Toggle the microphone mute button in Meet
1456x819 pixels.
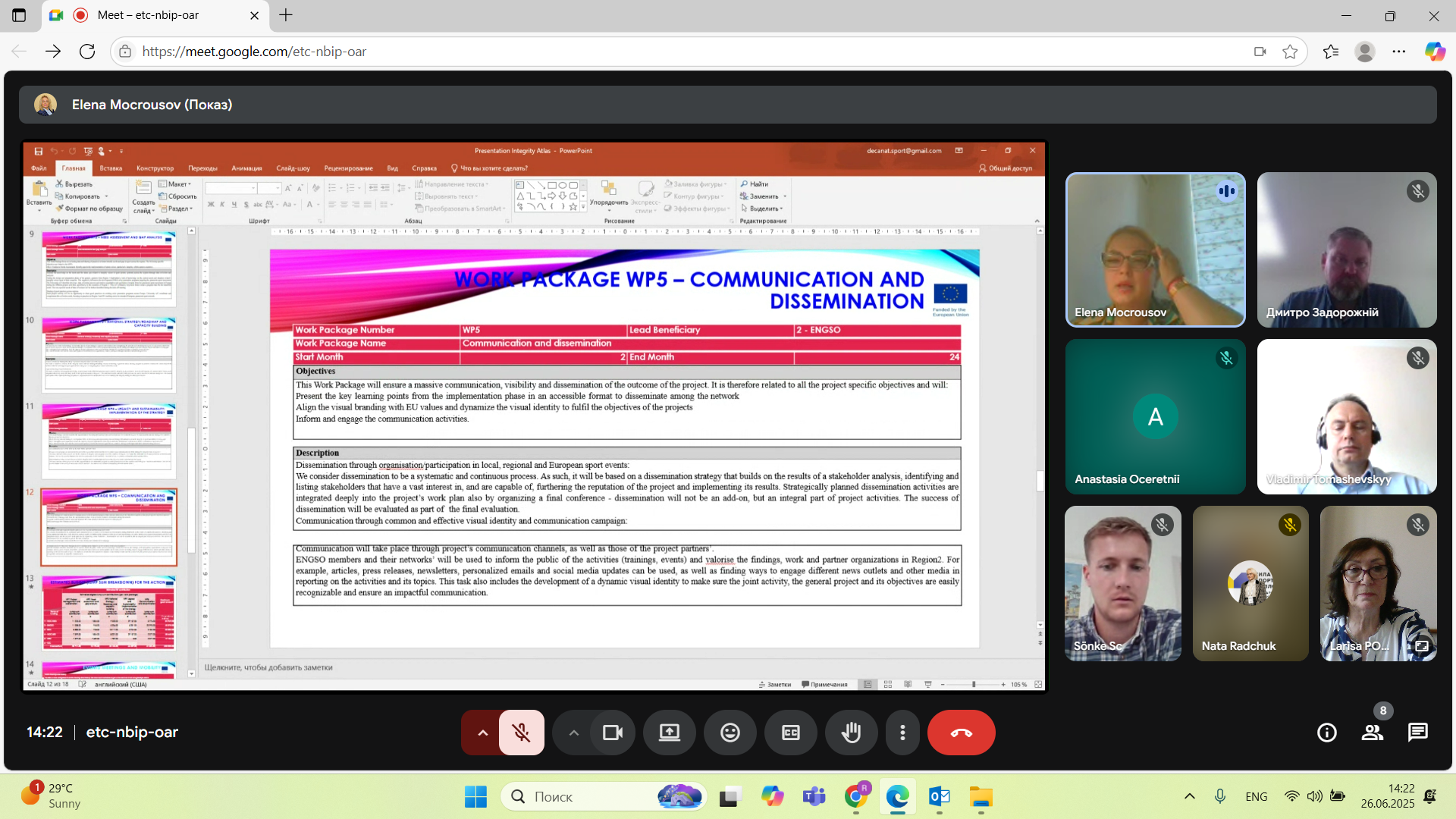click(521, 733)
